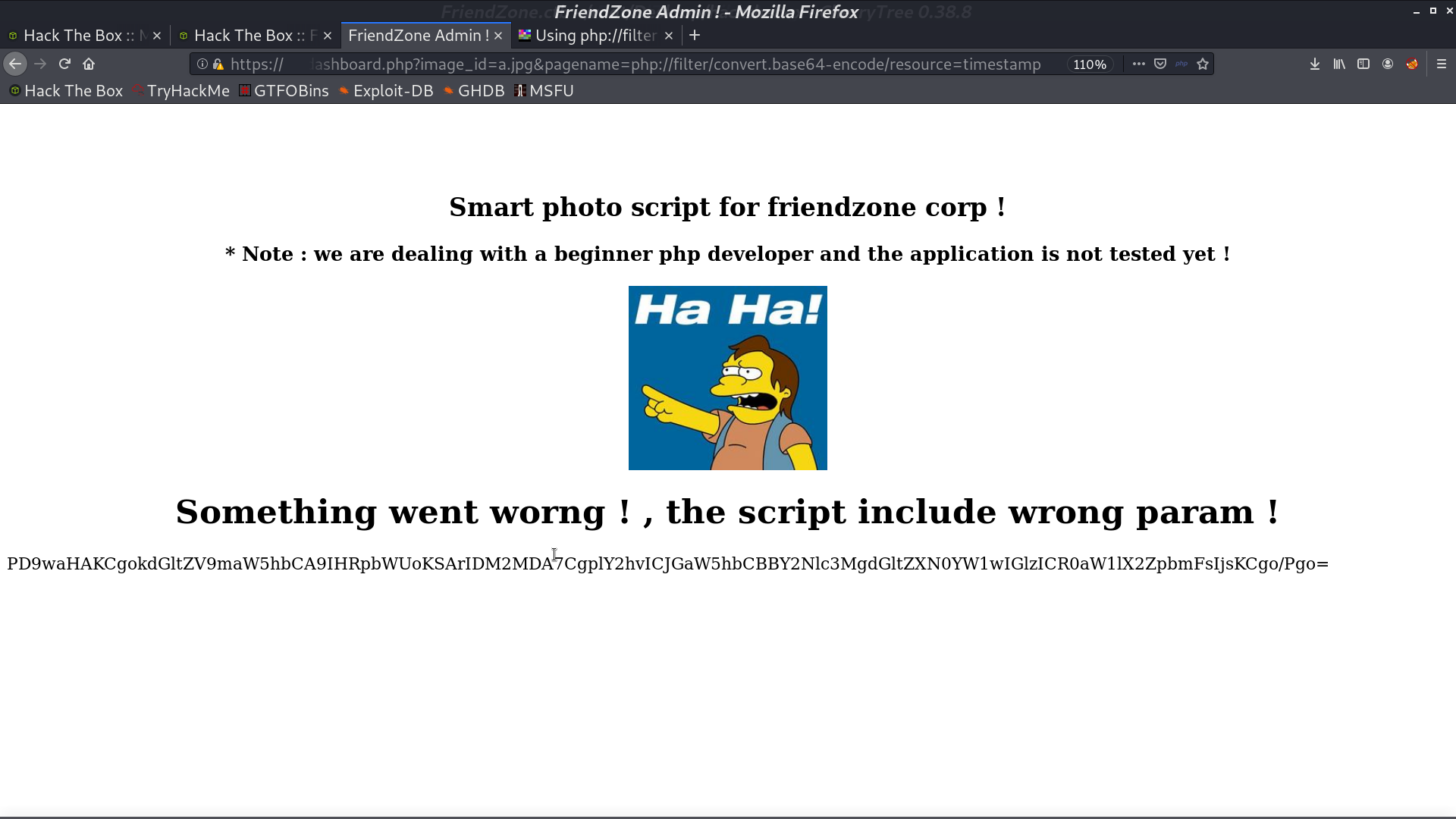Reload the current page
The width and height of the screenshot is (1456, 819).
[x=64, y=64]
